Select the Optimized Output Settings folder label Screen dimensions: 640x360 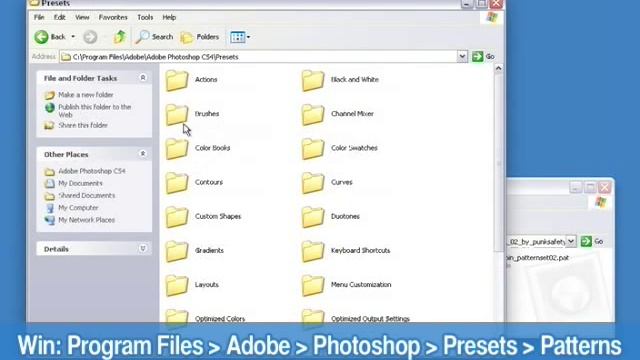370,319
